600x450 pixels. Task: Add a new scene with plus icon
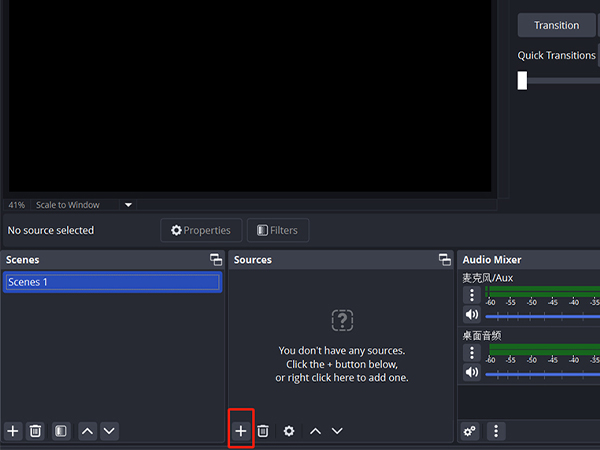(13, 430)
